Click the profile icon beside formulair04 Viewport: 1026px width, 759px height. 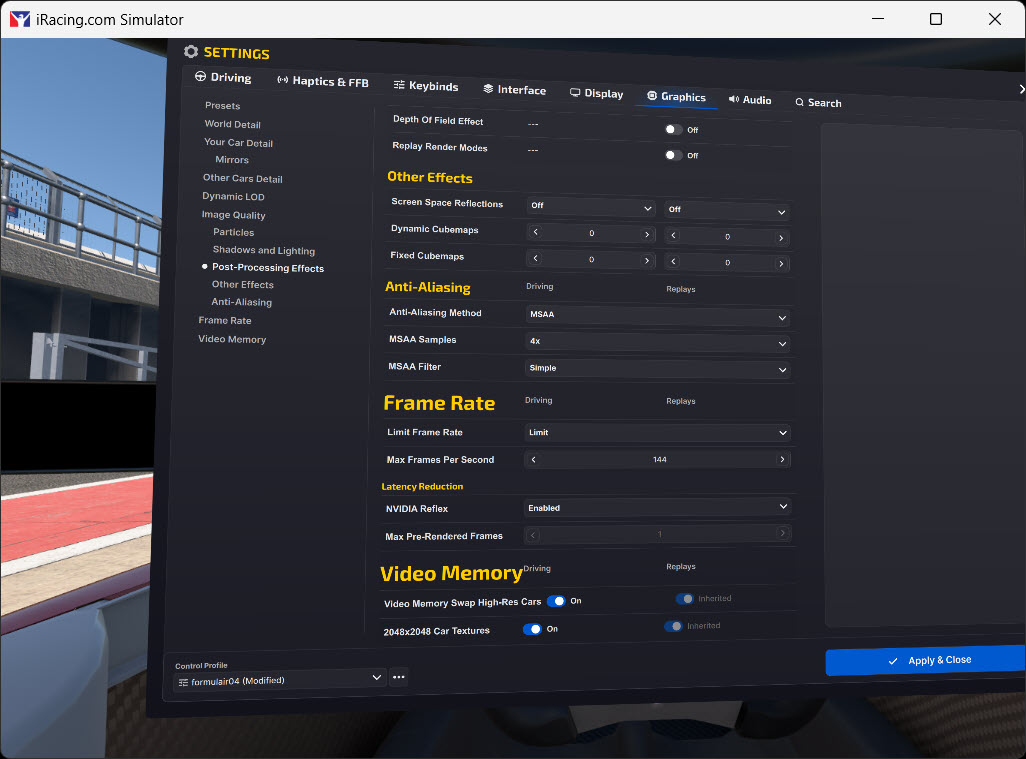183,682
